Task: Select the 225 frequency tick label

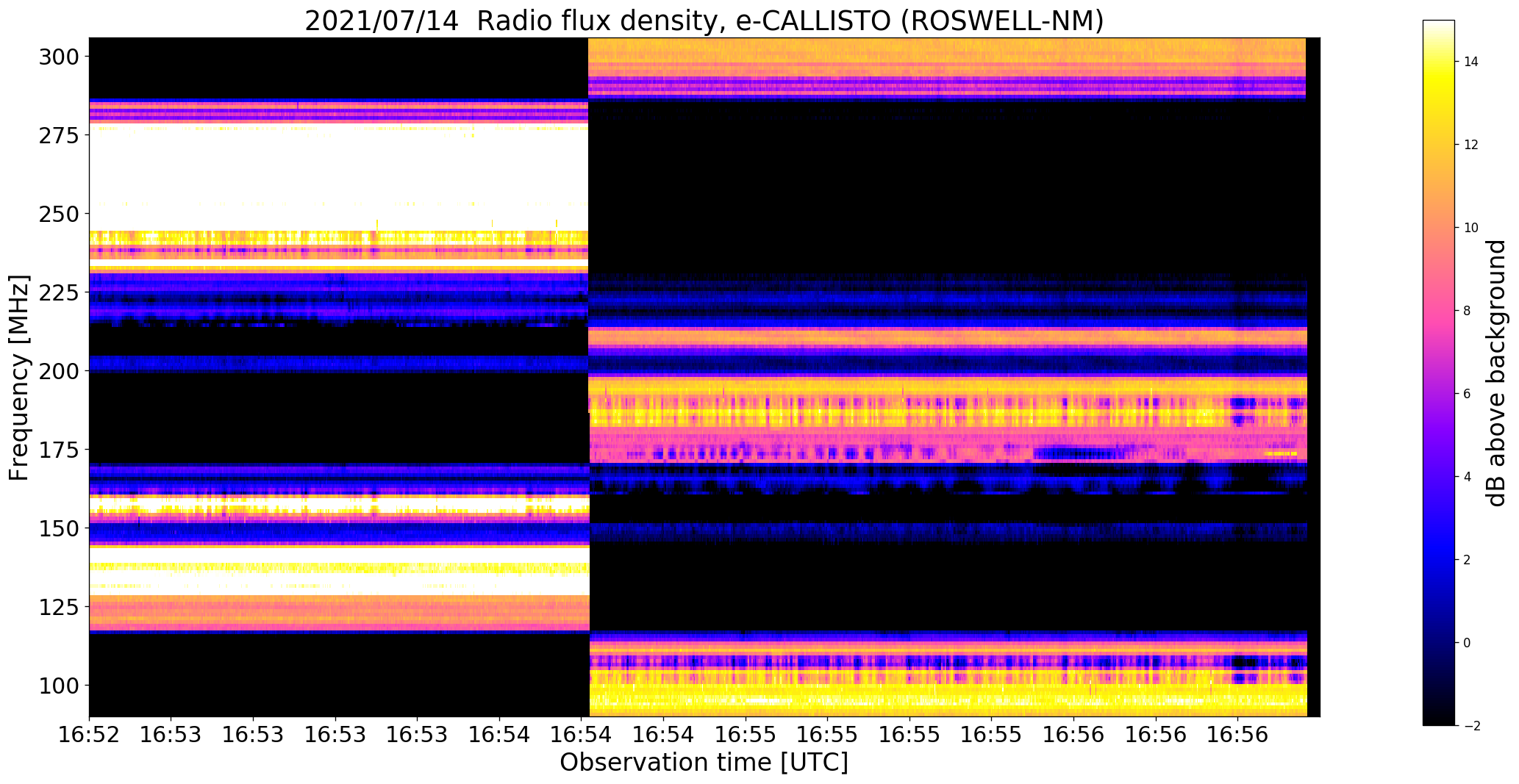Action: [x=58, y=292]
